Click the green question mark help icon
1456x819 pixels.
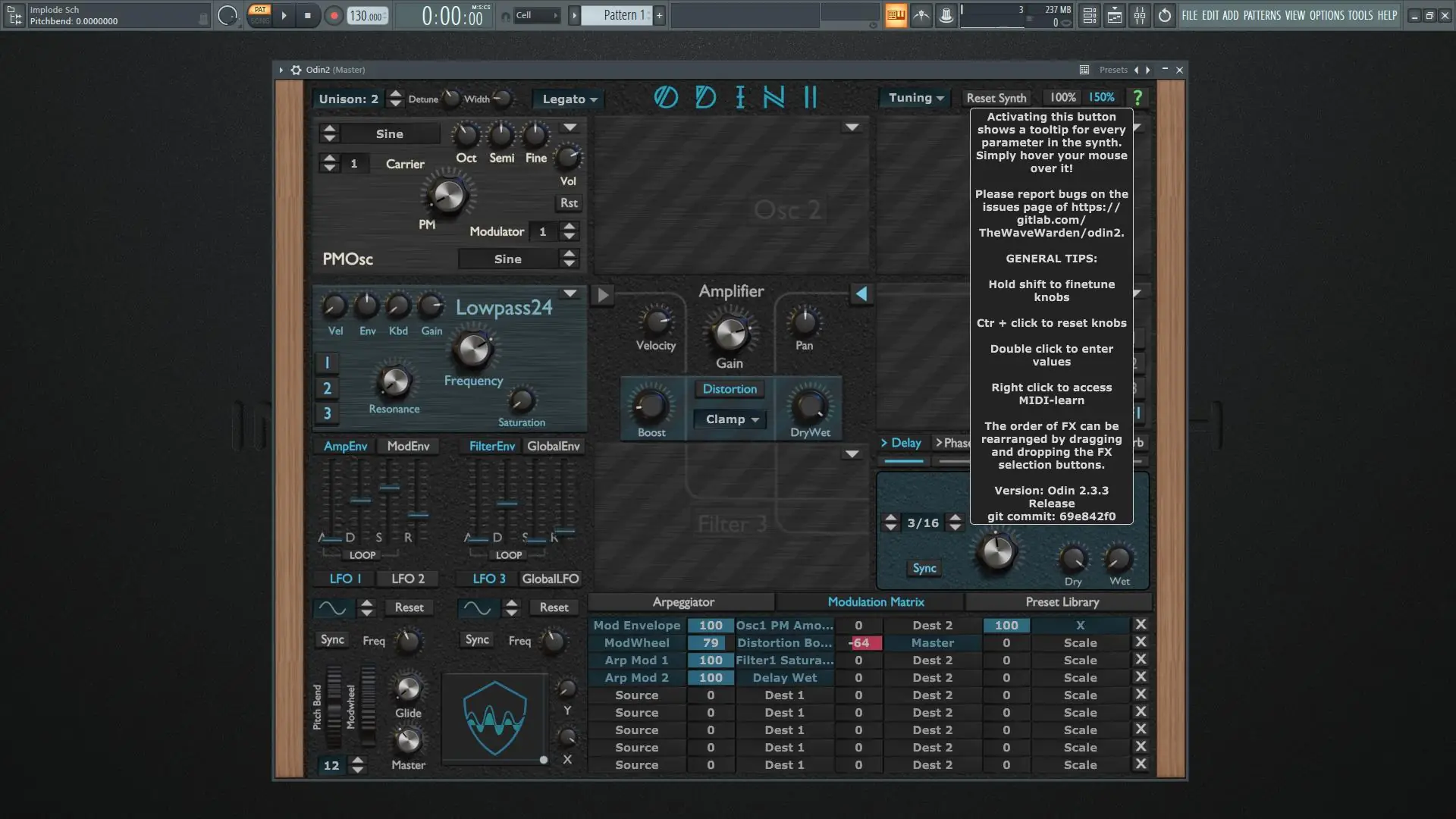coord(1137,98)
